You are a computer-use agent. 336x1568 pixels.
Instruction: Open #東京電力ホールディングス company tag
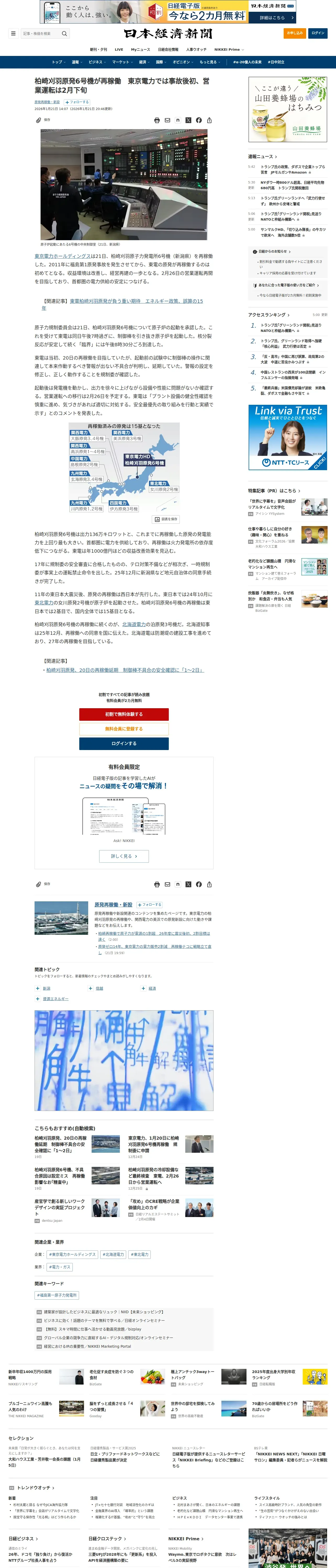pos(72,1254)
